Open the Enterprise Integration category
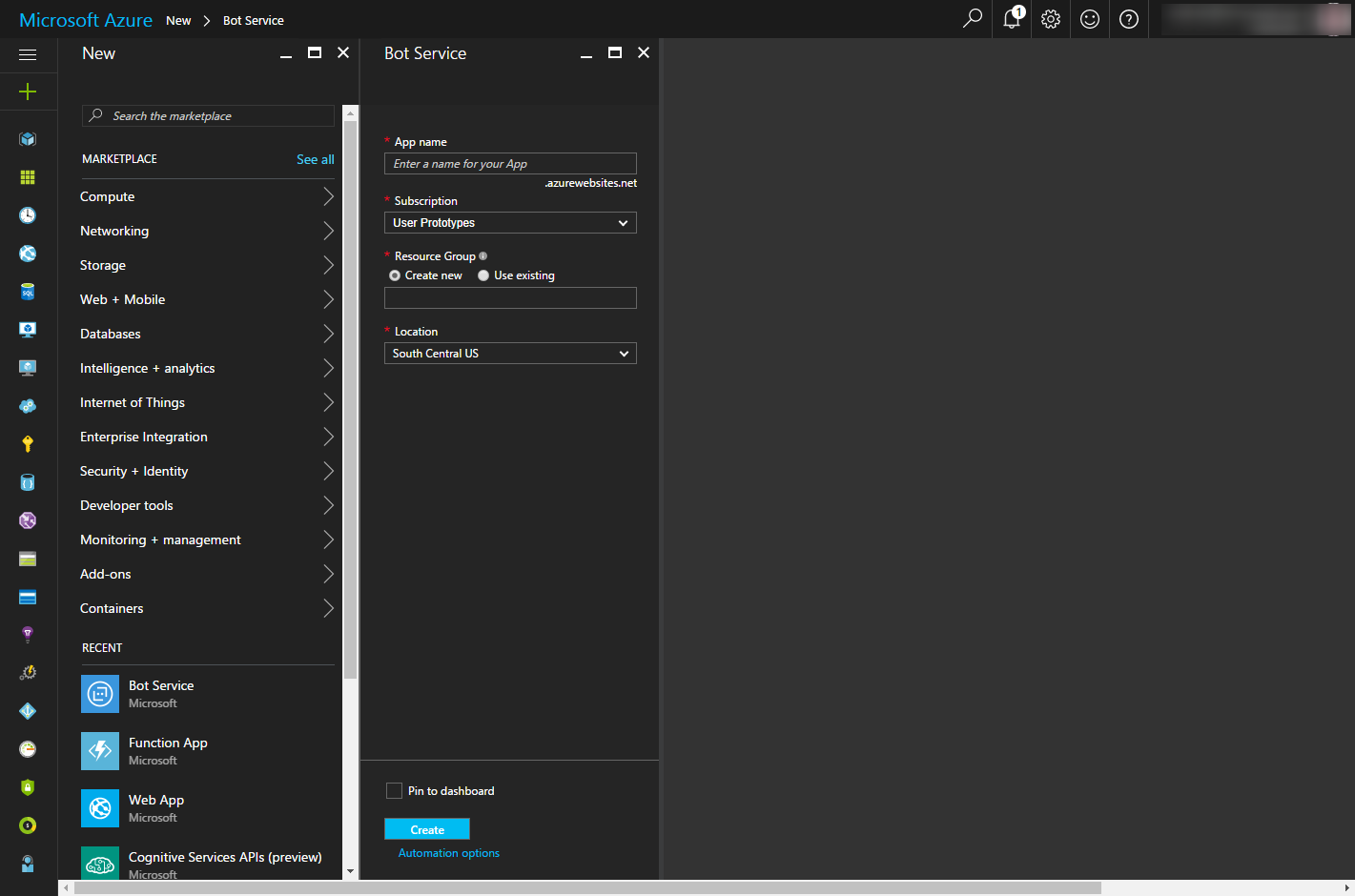The height and width of the screenshot is (896, 1355). [207, 437]
